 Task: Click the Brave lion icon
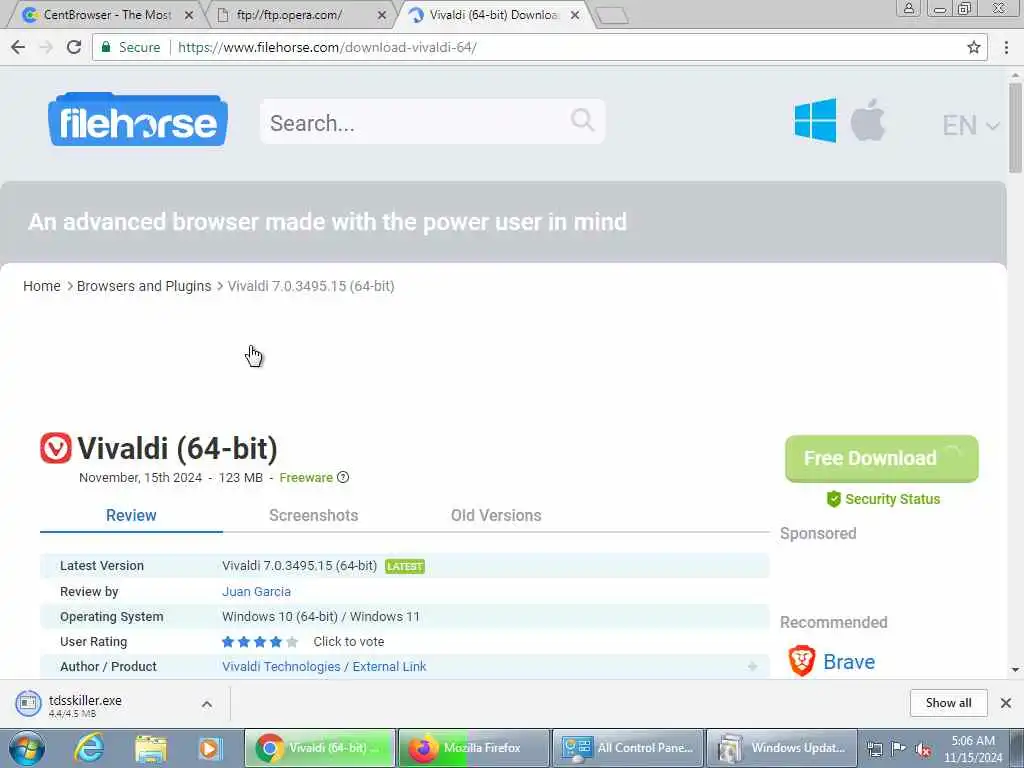(x=801, y=661)
